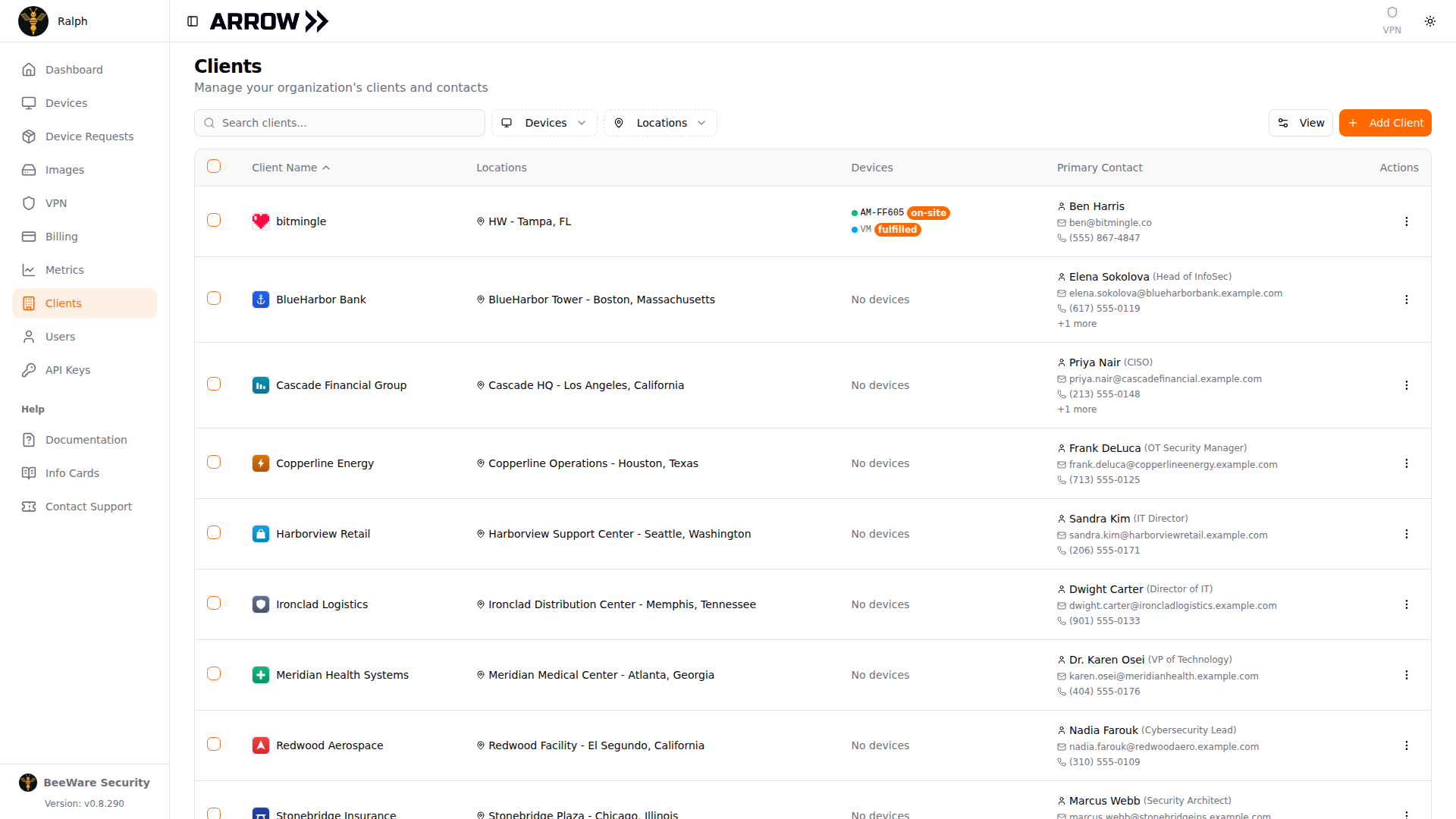The height and width of the screenshot is (819, 1456).
Task: Click the bitmingle heart logo
Action: point(261,221)
